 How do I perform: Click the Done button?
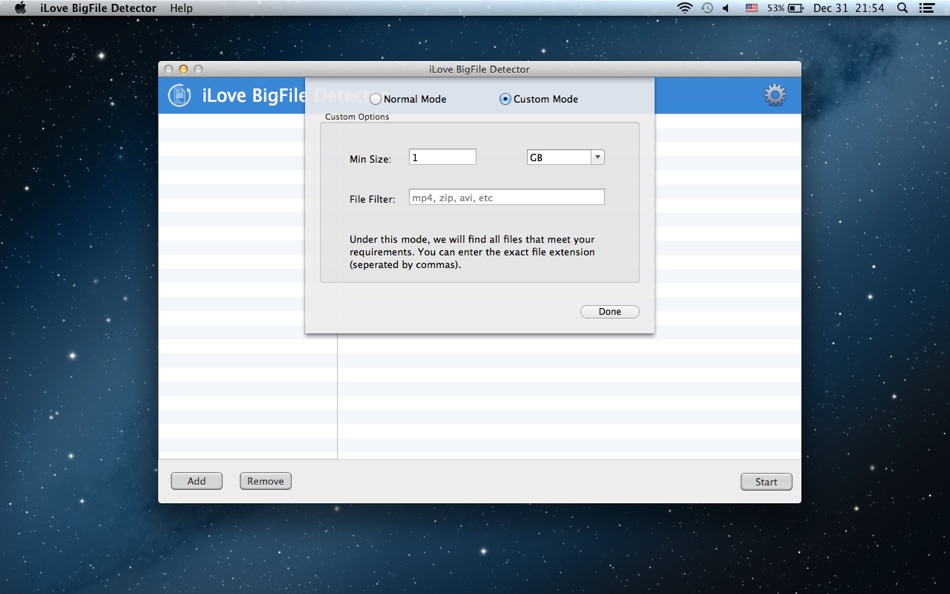[610, 312]
